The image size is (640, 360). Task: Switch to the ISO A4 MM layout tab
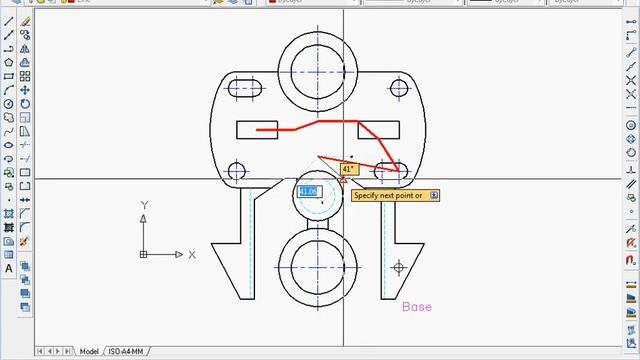tap(126, 351)
